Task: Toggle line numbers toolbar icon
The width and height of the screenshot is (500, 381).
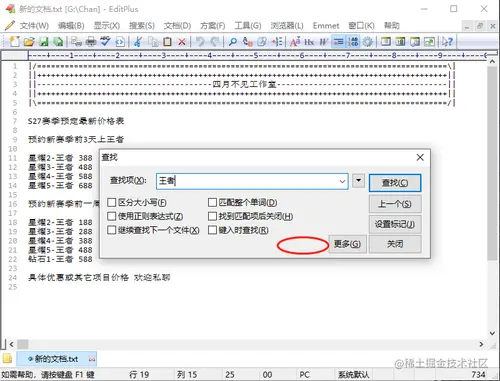Action: coord(353,42)
